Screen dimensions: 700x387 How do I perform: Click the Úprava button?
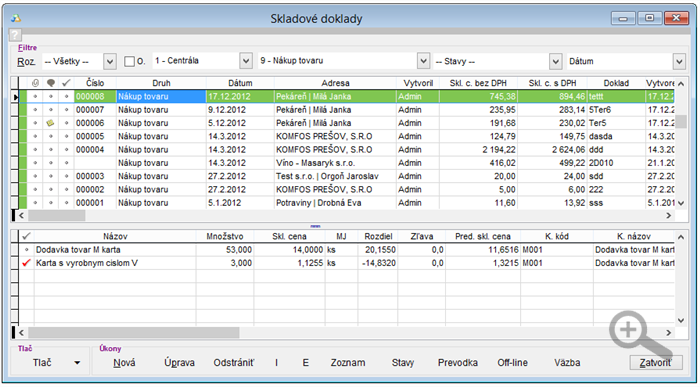click(179, 363)
